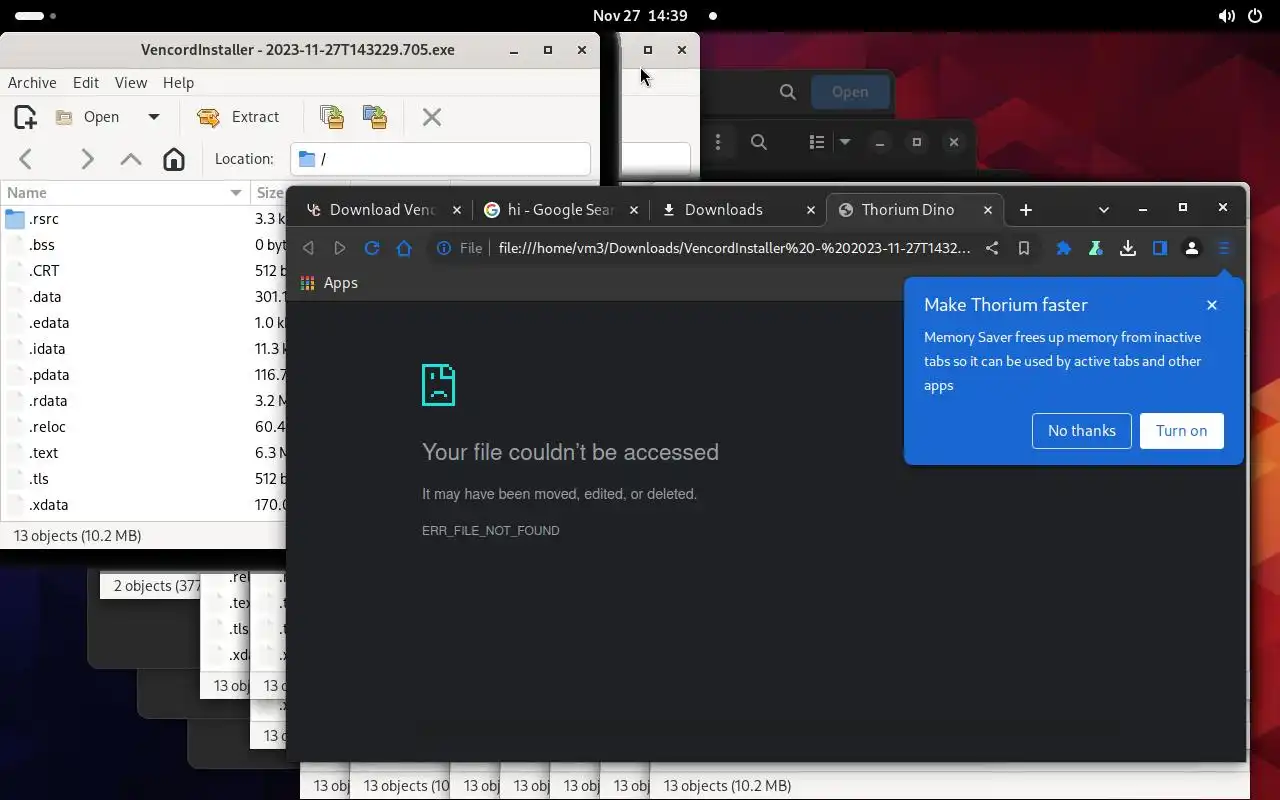Bookmark this tab
This screenshot has height=800, width=1280.
(1024, 248)
